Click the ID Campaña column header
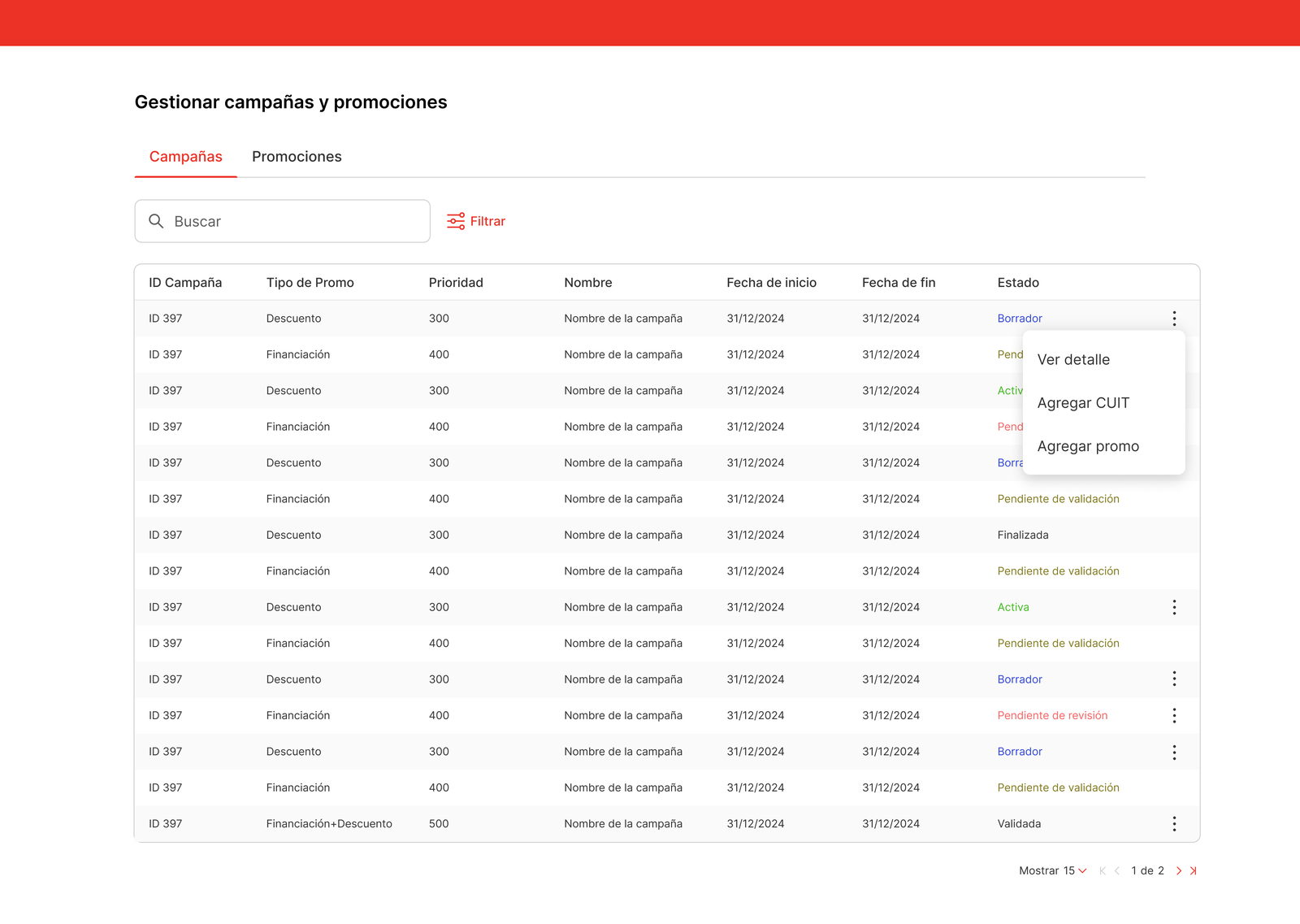Viewport: 1300px width, 924px height. [x=185, y=283]
